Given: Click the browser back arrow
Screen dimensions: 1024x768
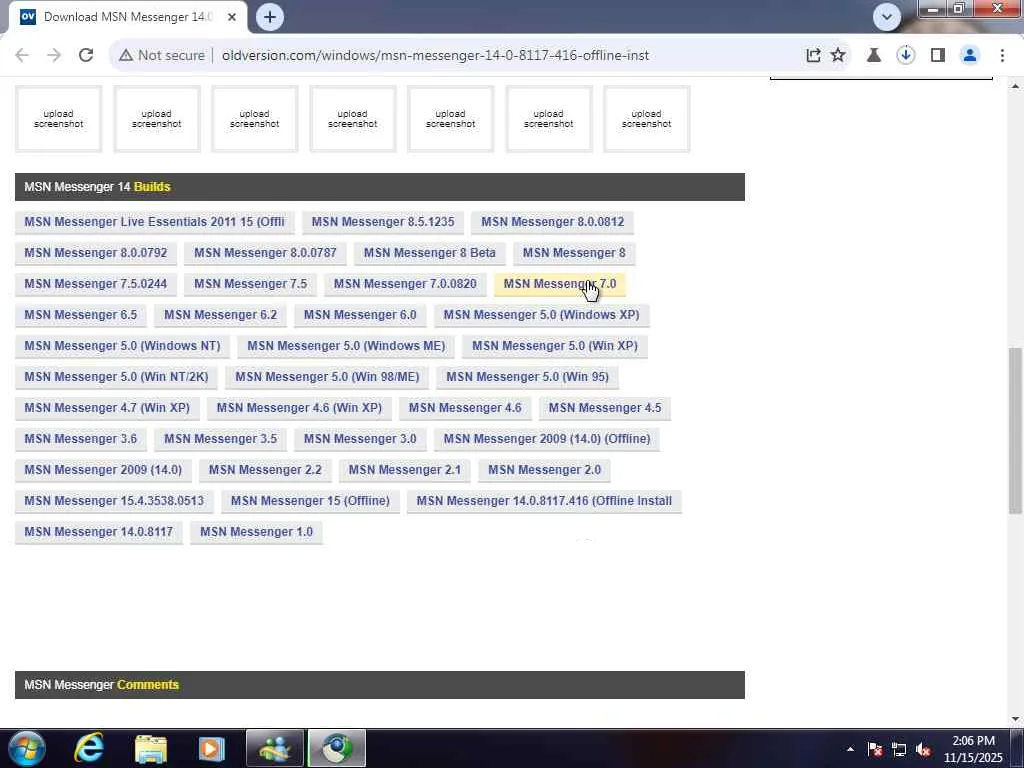Looking at the screenshot, I should (x=22, y=56).
